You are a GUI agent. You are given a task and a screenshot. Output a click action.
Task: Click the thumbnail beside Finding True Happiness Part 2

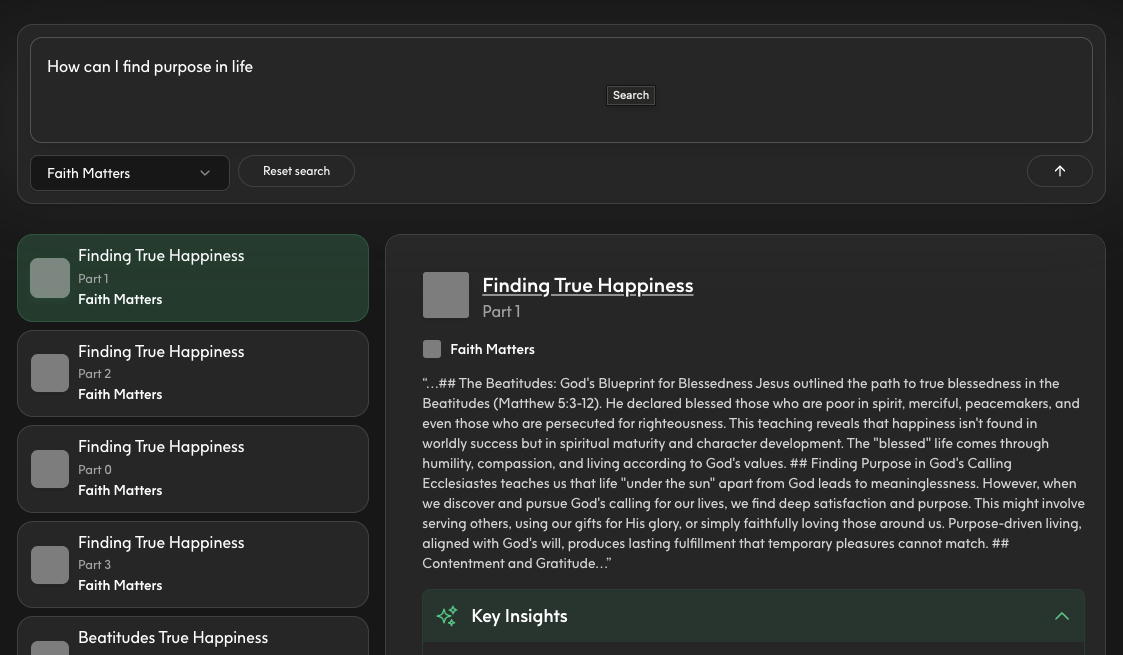50,373
